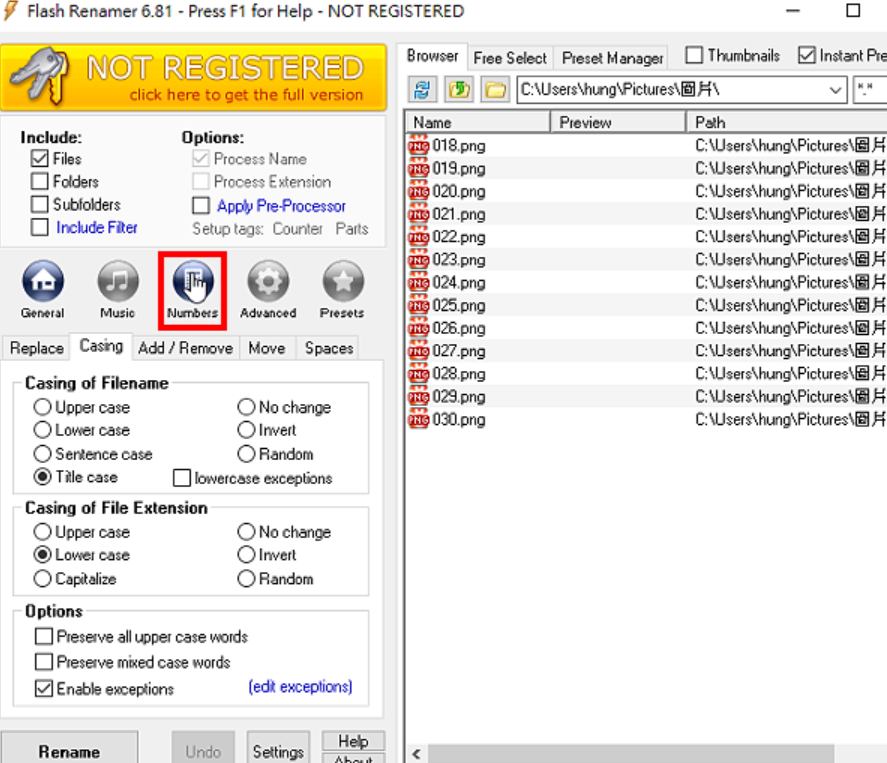Click the PNG icon of 022.png
887x763 pixels.
click(419, 237)
